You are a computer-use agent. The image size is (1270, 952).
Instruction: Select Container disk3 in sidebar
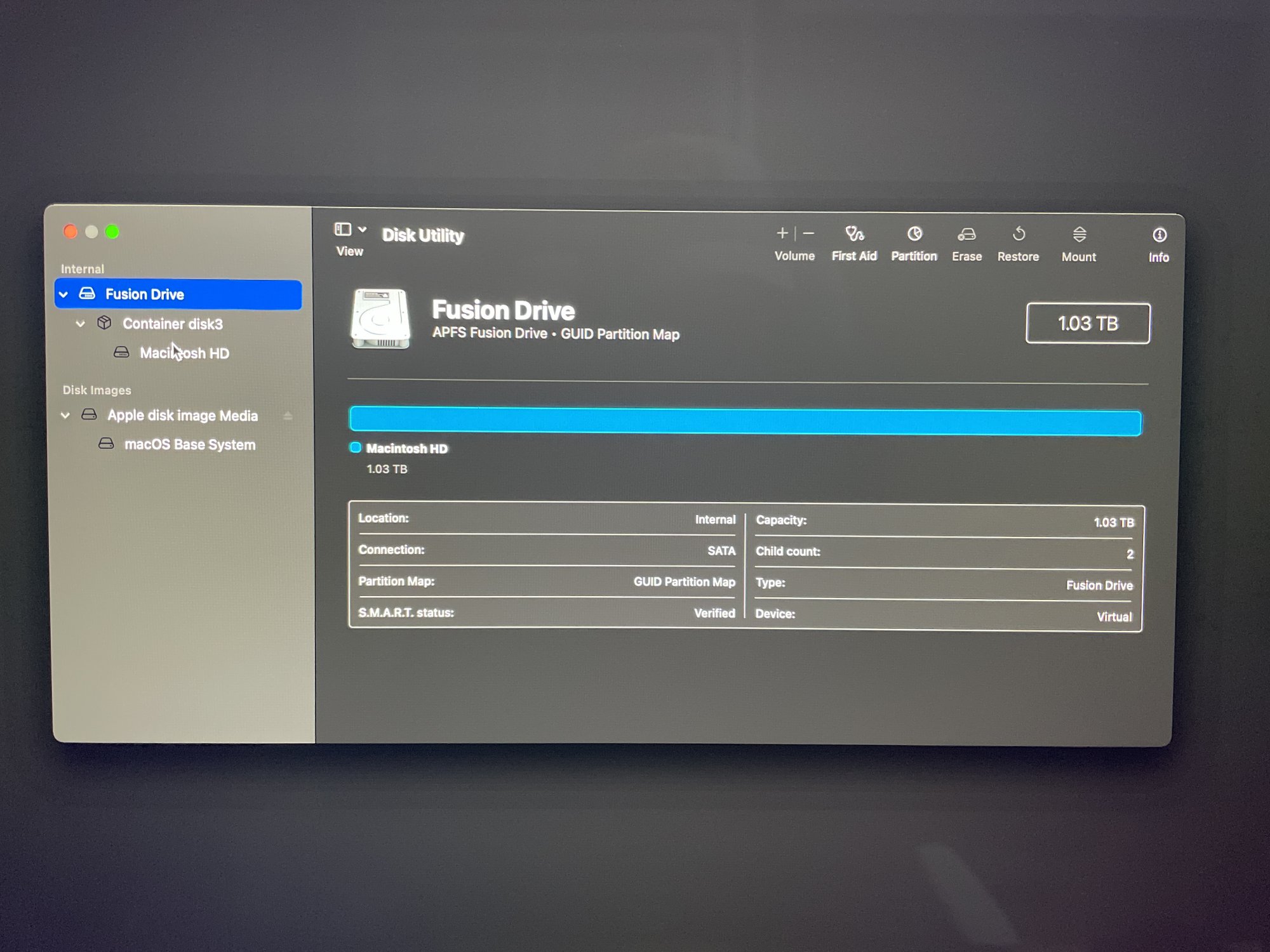172,324
